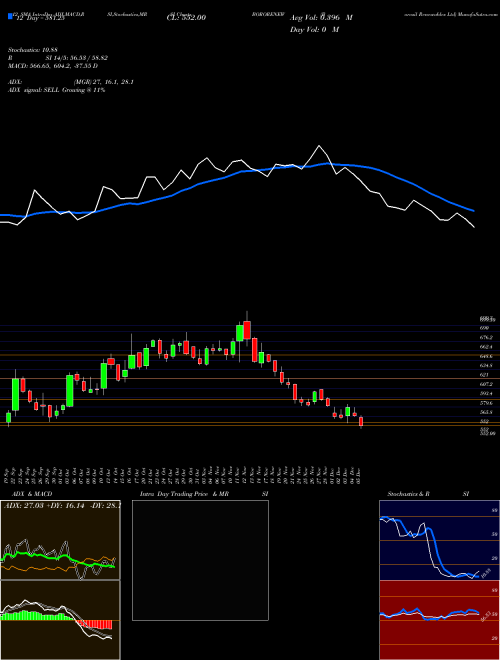
Task: Click the 'CL: 552.00' closing price text
Action: 186,18
